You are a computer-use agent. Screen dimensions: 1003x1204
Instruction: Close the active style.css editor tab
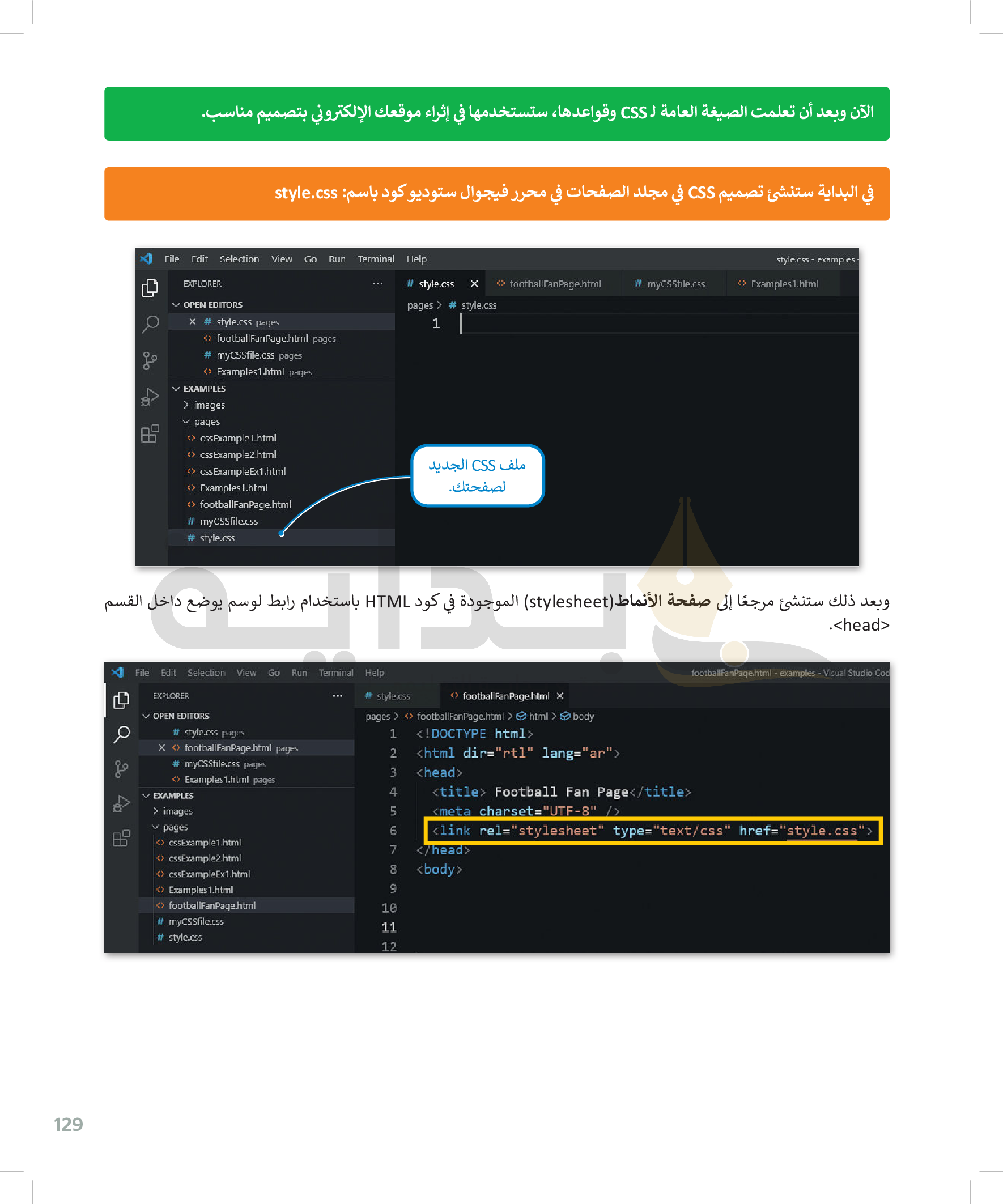point(474,284)
